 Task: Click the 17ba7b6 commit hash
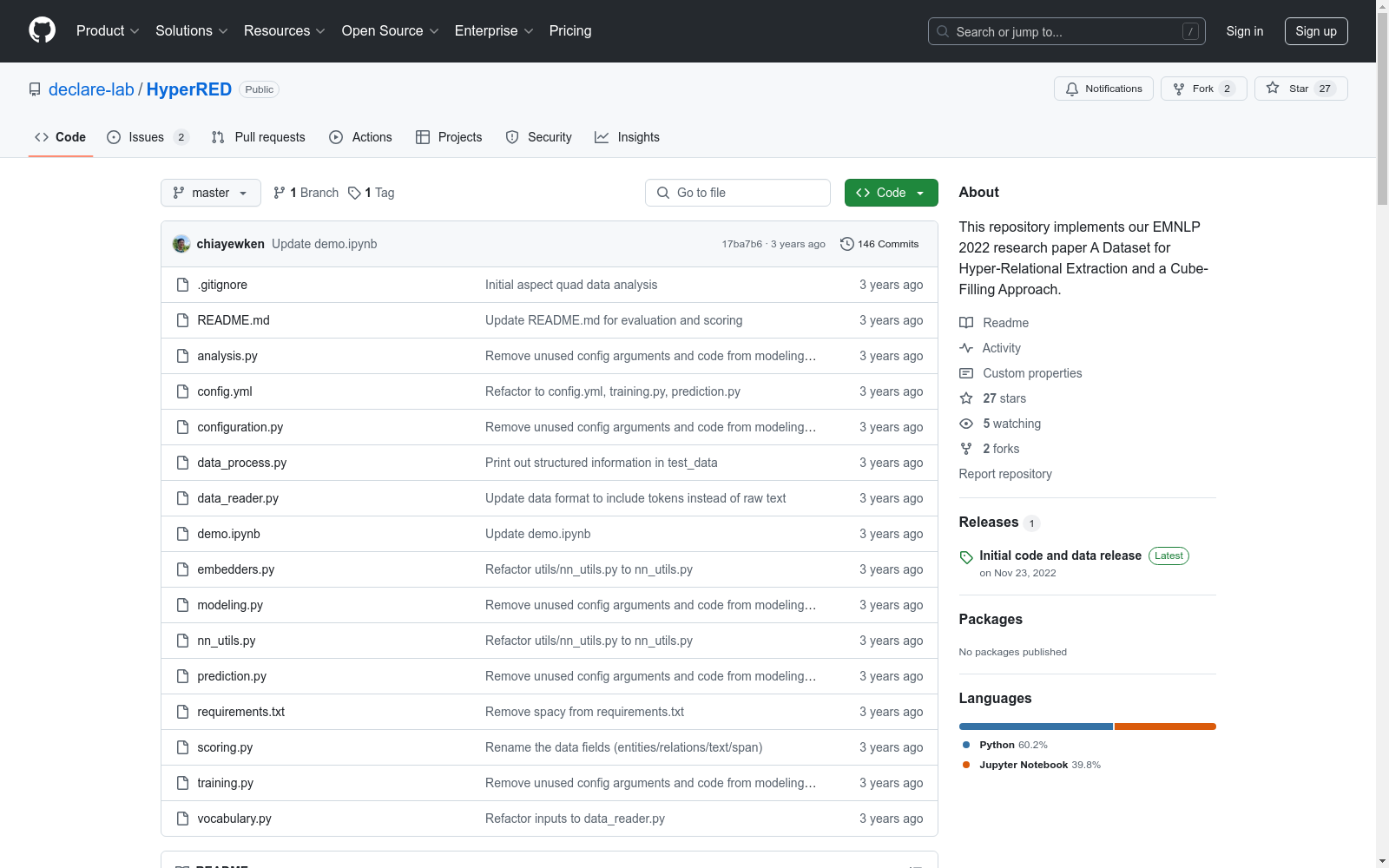click(742, 244)
